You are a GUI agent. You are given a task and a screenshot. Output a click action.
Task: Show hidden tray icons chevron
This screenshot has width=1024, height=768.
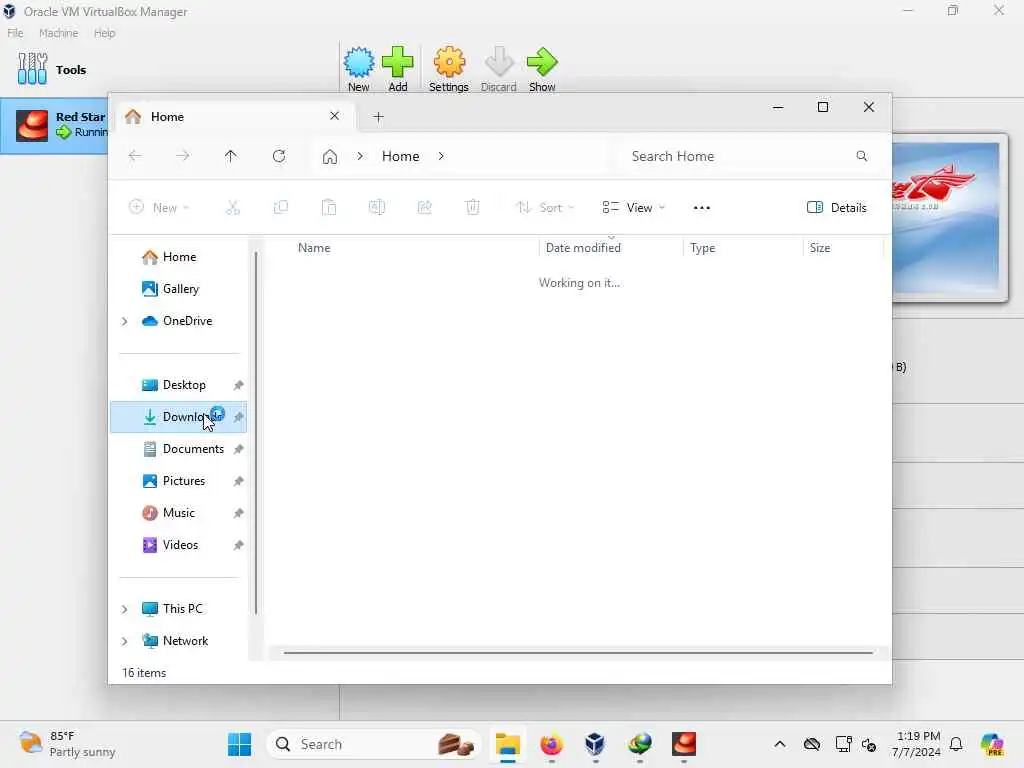tap(780, 744)
